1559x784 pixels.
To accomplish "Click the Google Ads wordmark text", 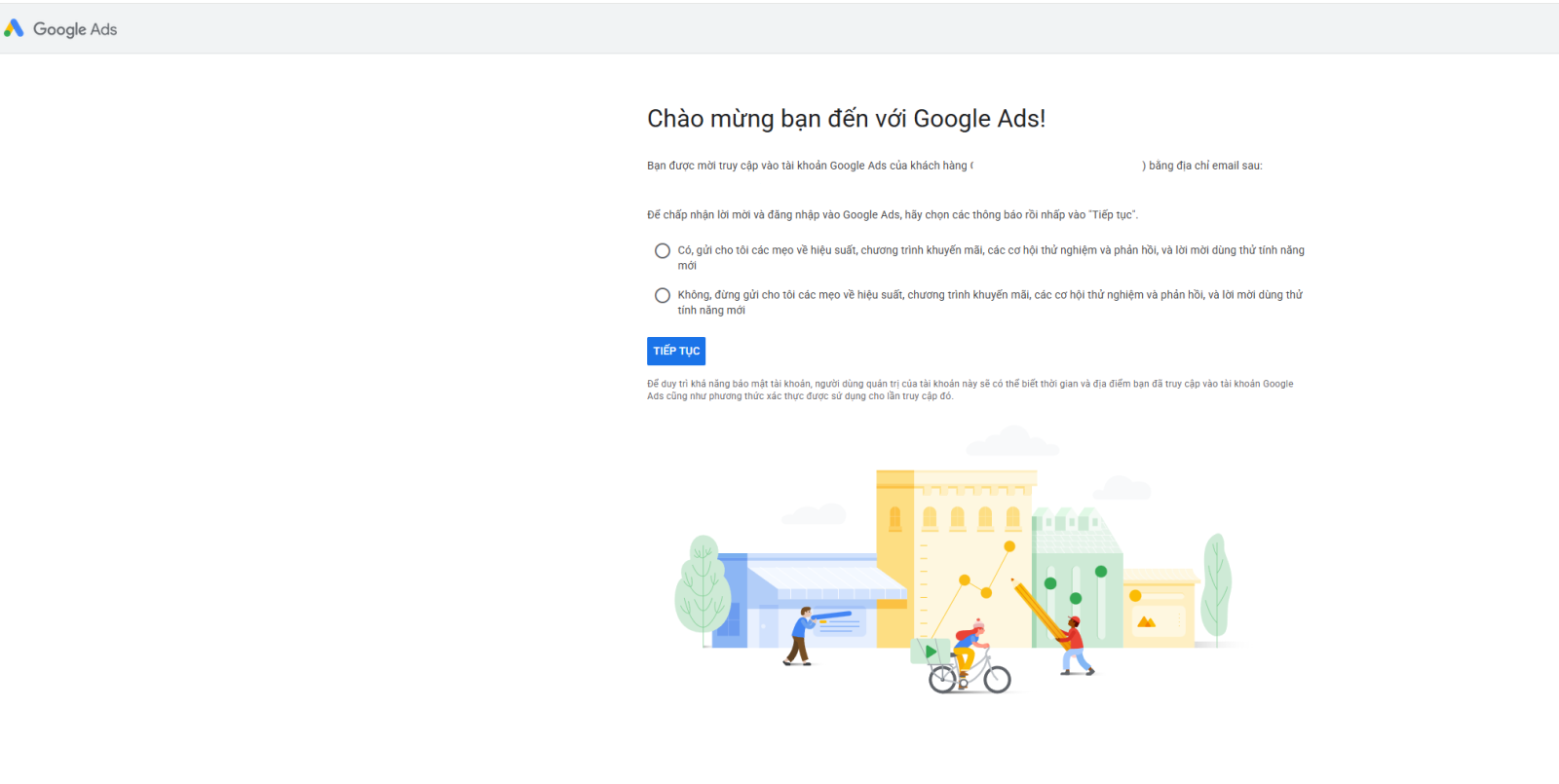I will tap(75, 29).
